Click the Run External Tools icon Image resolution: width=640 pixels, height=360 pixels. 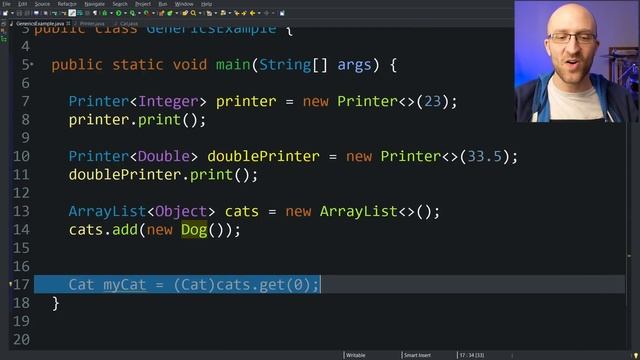(146, 13)
